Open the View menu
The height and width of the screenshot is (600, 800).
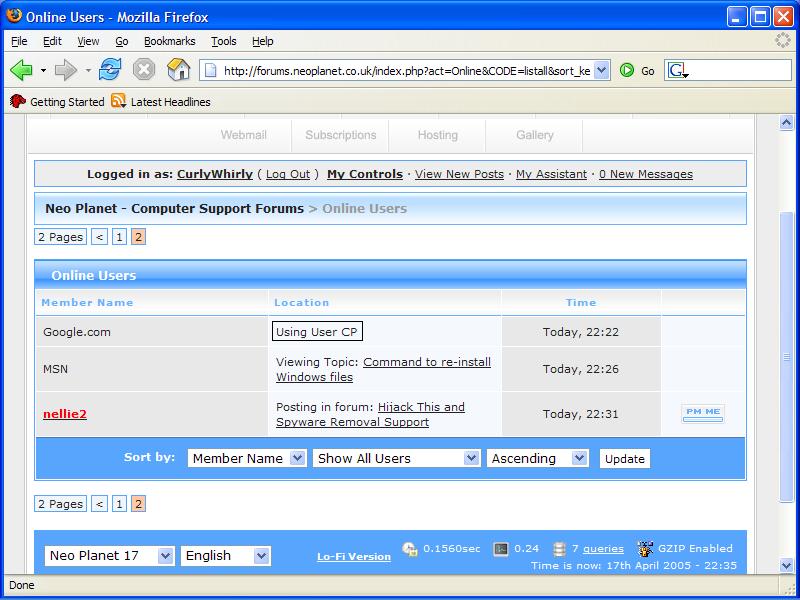[88, 41]
